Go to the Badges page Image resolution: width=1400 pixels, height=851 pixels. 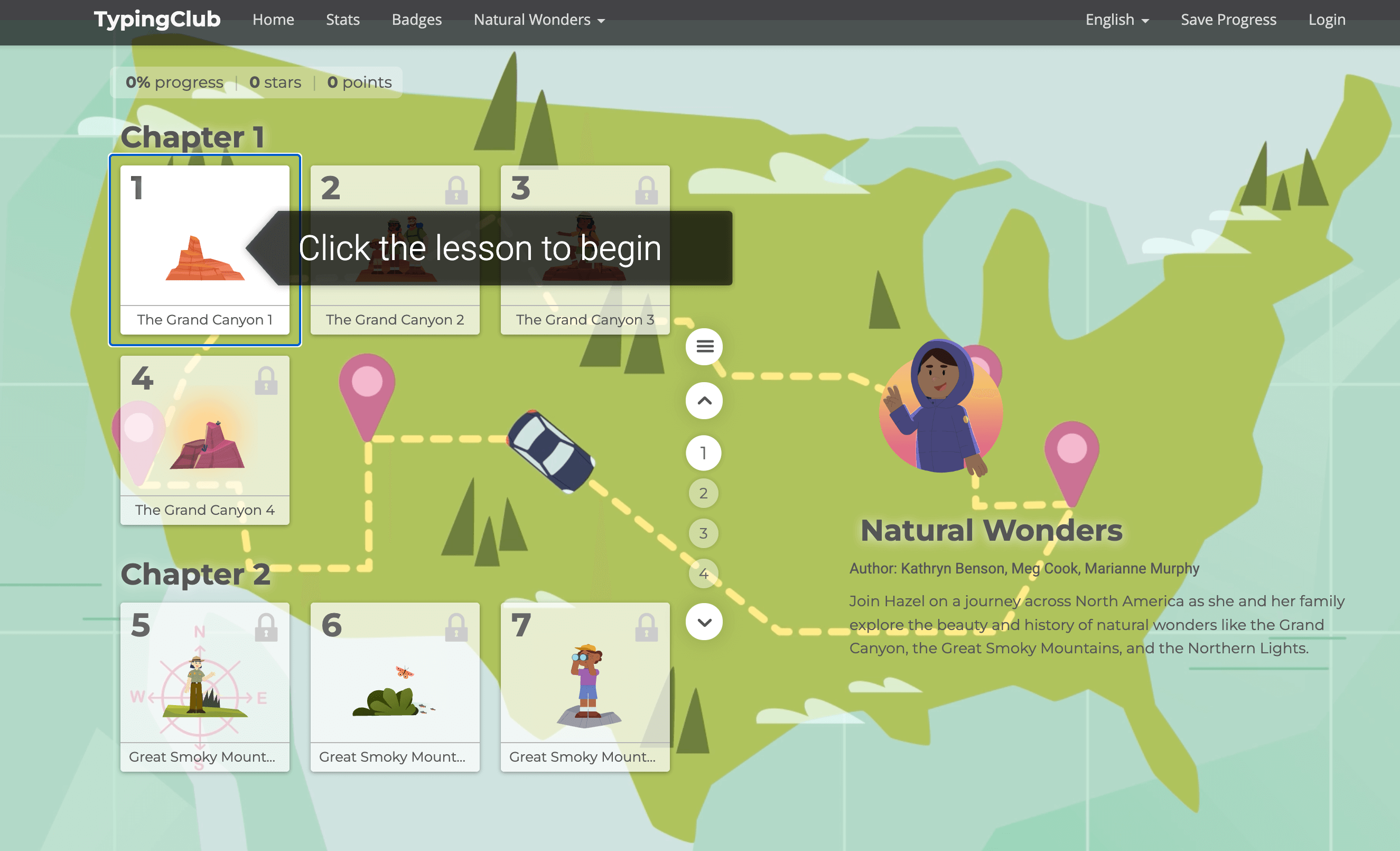pos(416,20)
